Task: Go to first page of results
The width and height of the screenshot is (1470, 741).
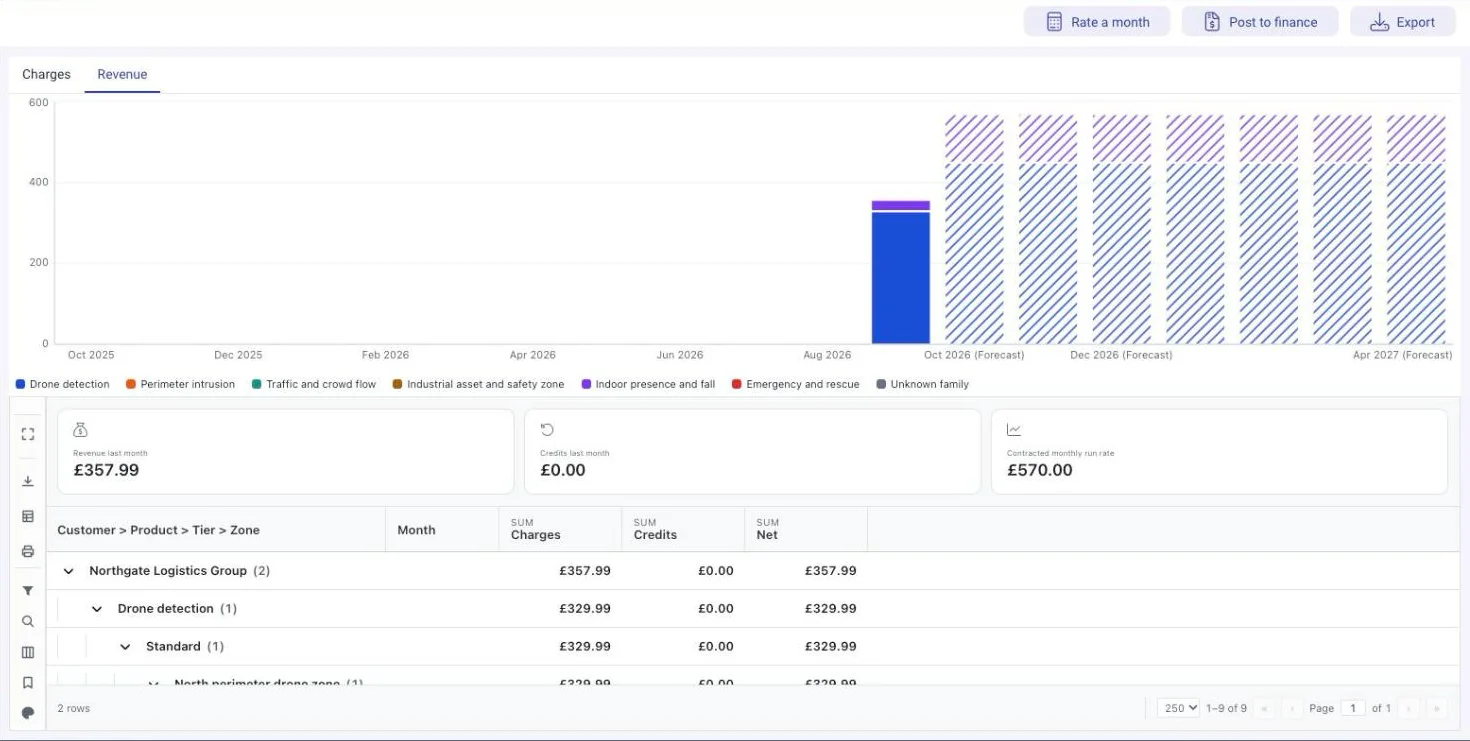Action: tap(1265, 708)
